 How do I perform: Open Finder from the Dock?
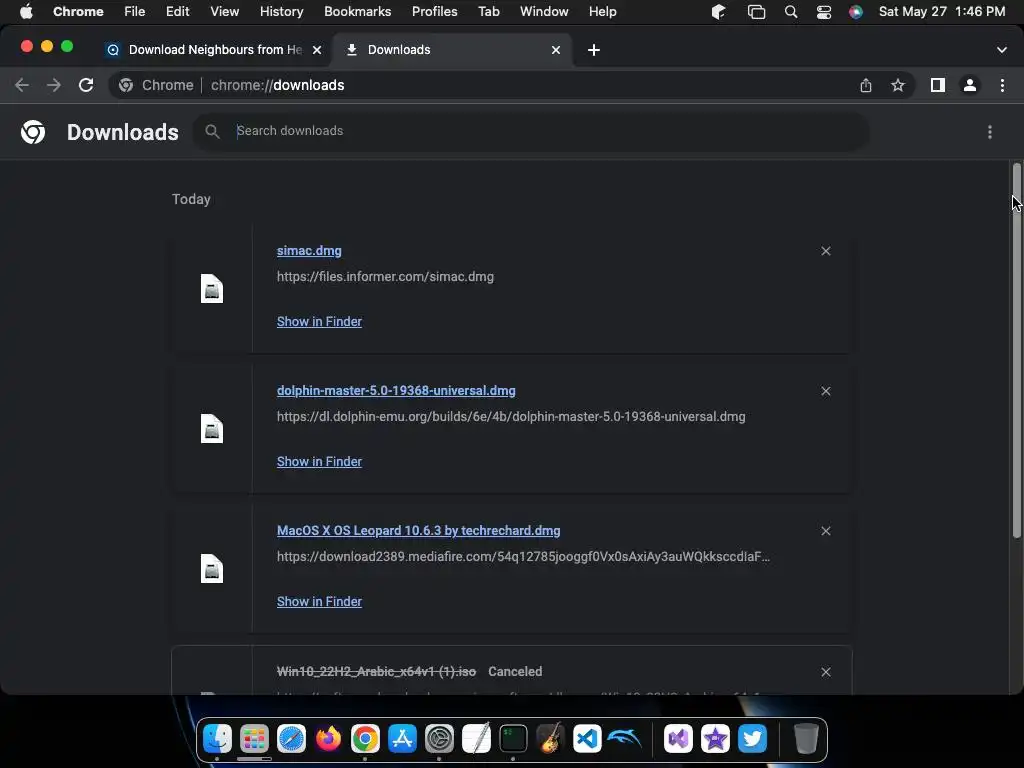coord(217,739)
